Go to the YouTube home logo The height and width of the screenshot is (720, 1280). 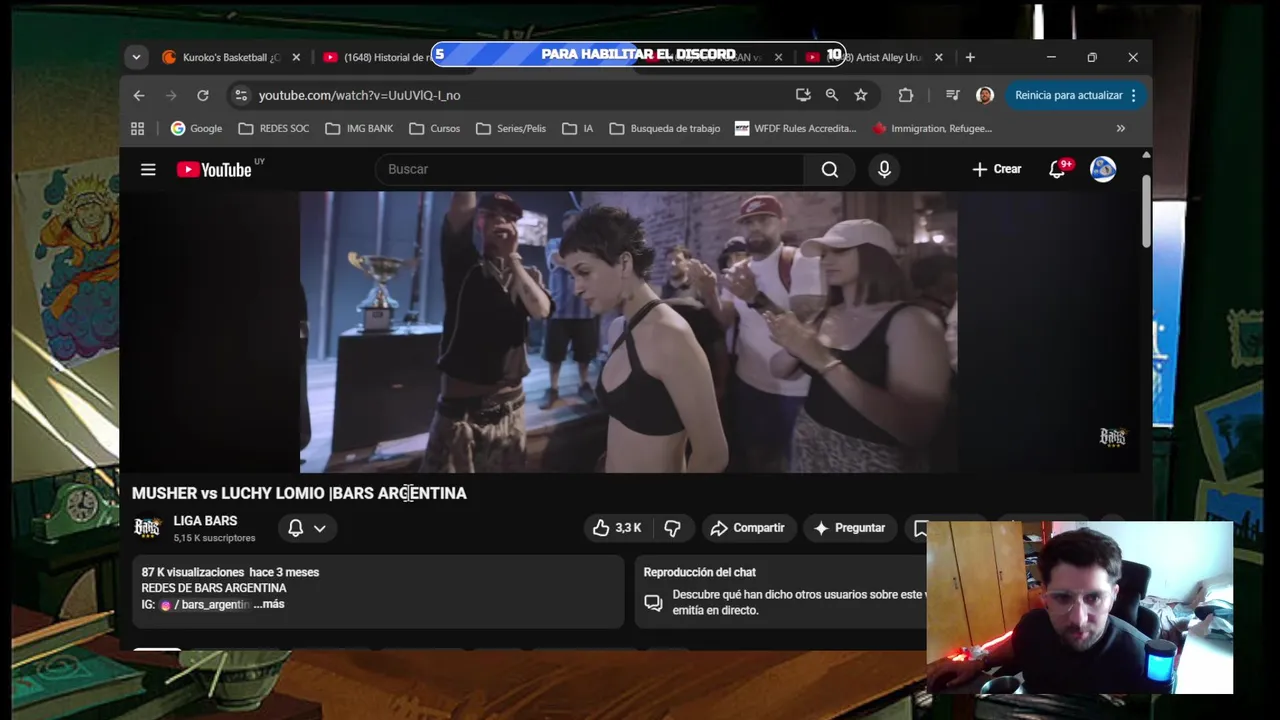214,169
